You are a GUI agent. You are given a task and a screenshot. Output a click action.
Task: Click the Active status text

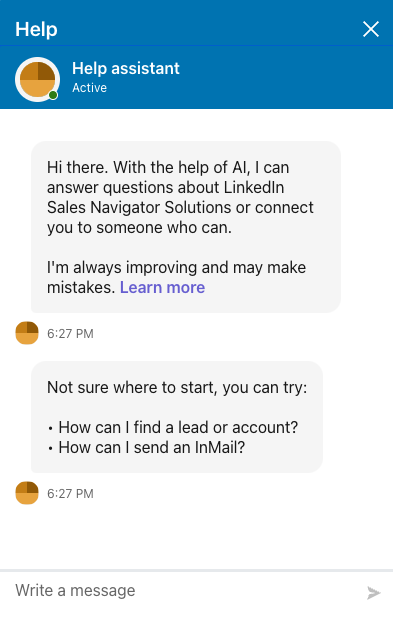[x=90, y=88]
